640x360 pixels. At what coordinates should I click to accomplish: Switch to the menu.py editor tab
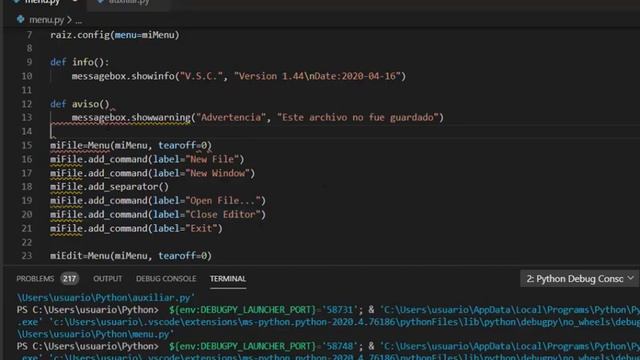(43, 2)
